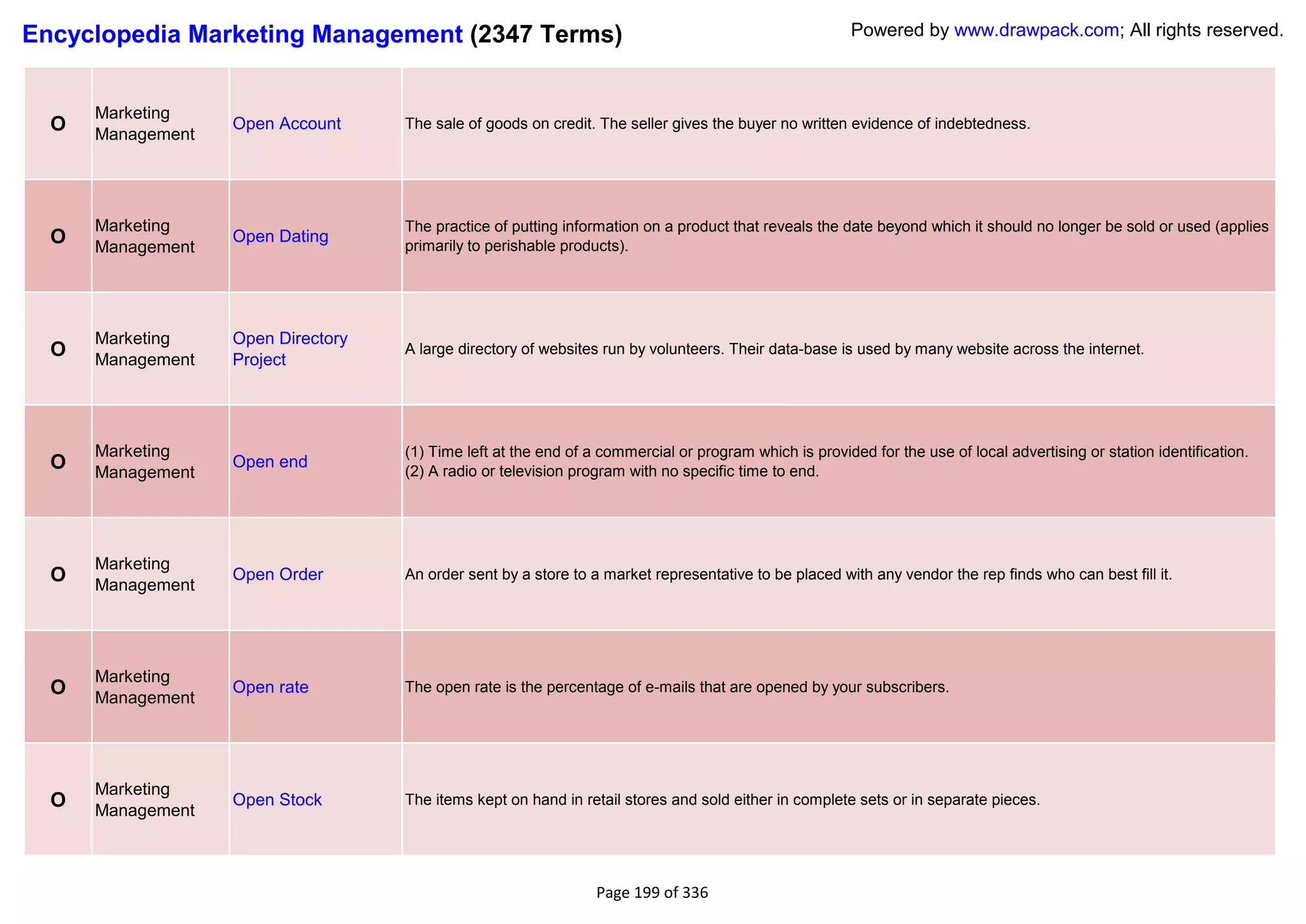
Task: Click the letter O in Open Dating row
Action: point(58,237)
